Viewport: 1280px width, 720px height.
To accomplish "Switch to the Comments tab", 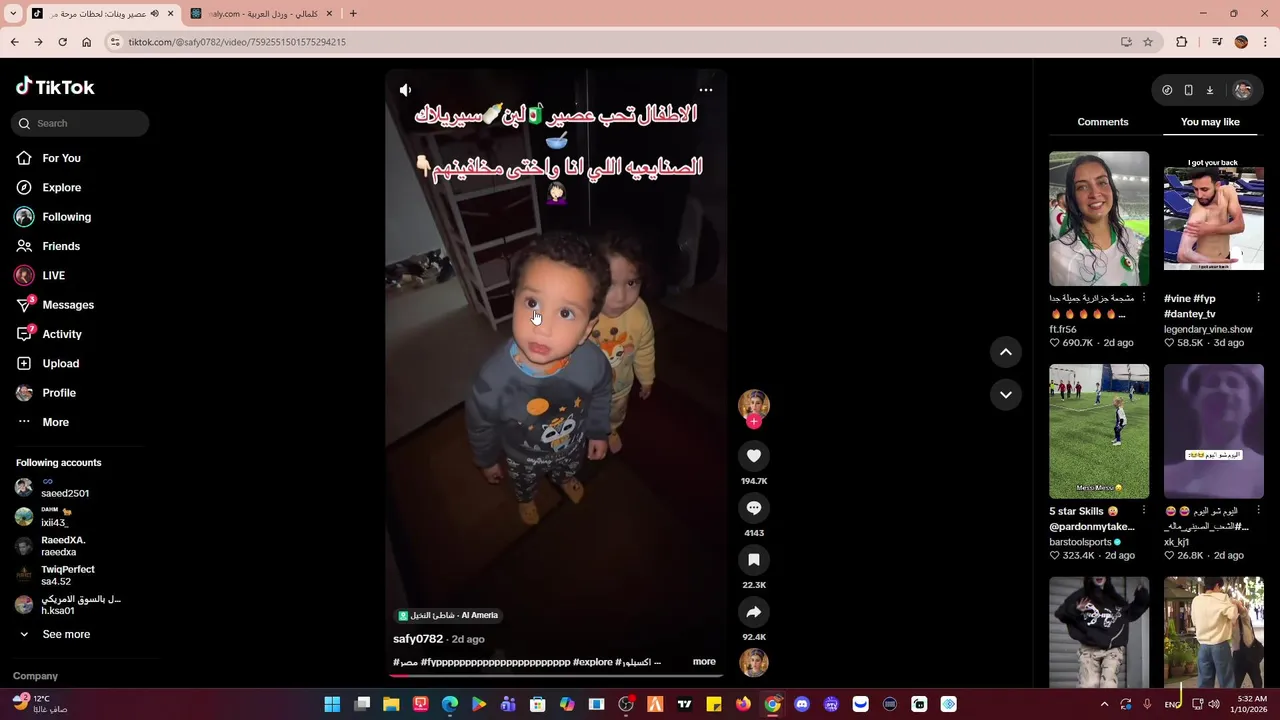I will [1102, 122].
